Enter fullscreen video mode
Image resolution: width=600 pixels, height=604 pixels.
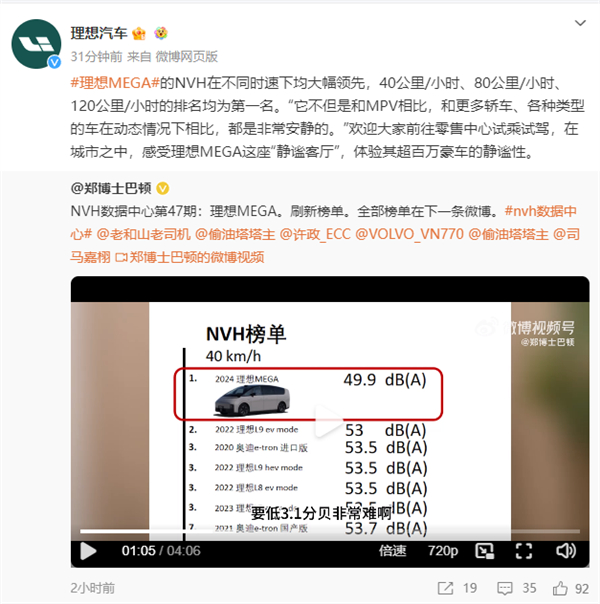(x=524, y=551)
